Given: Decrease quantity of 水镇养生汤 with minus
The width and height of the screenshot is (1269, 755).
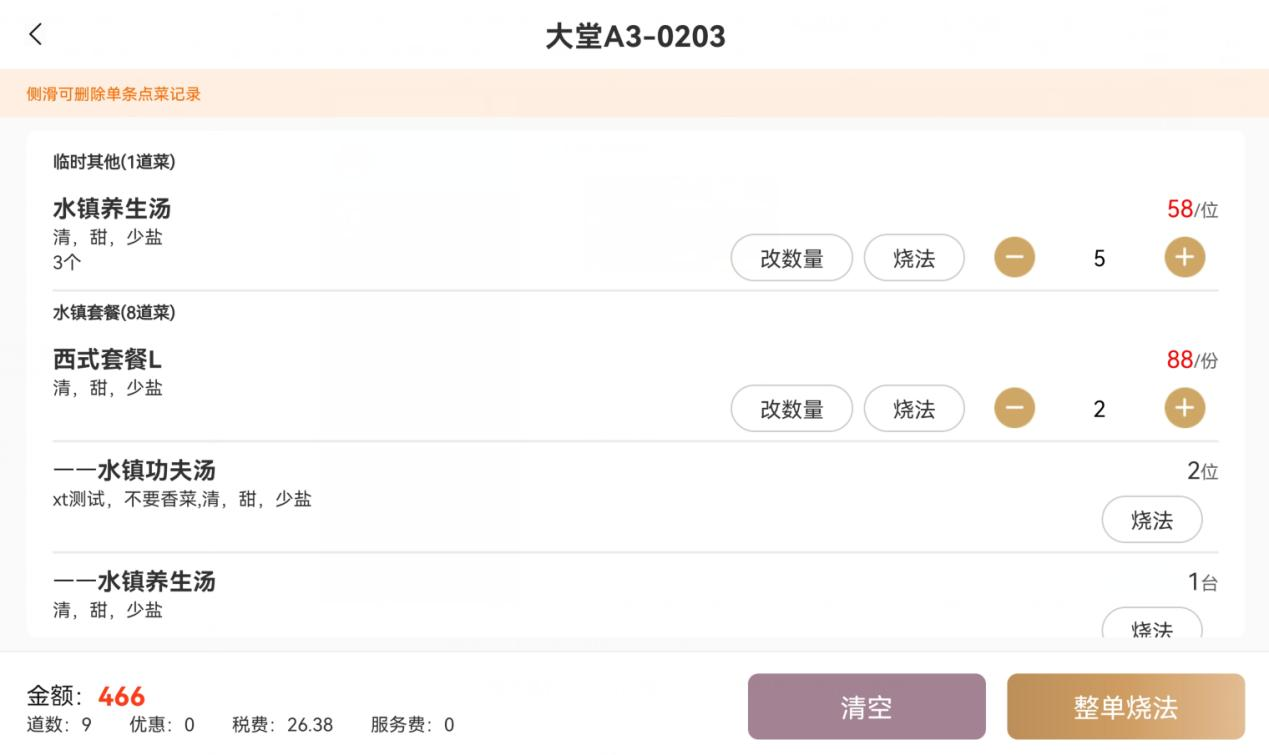Looking at the screenshot, I should [x=1014, y=258].
